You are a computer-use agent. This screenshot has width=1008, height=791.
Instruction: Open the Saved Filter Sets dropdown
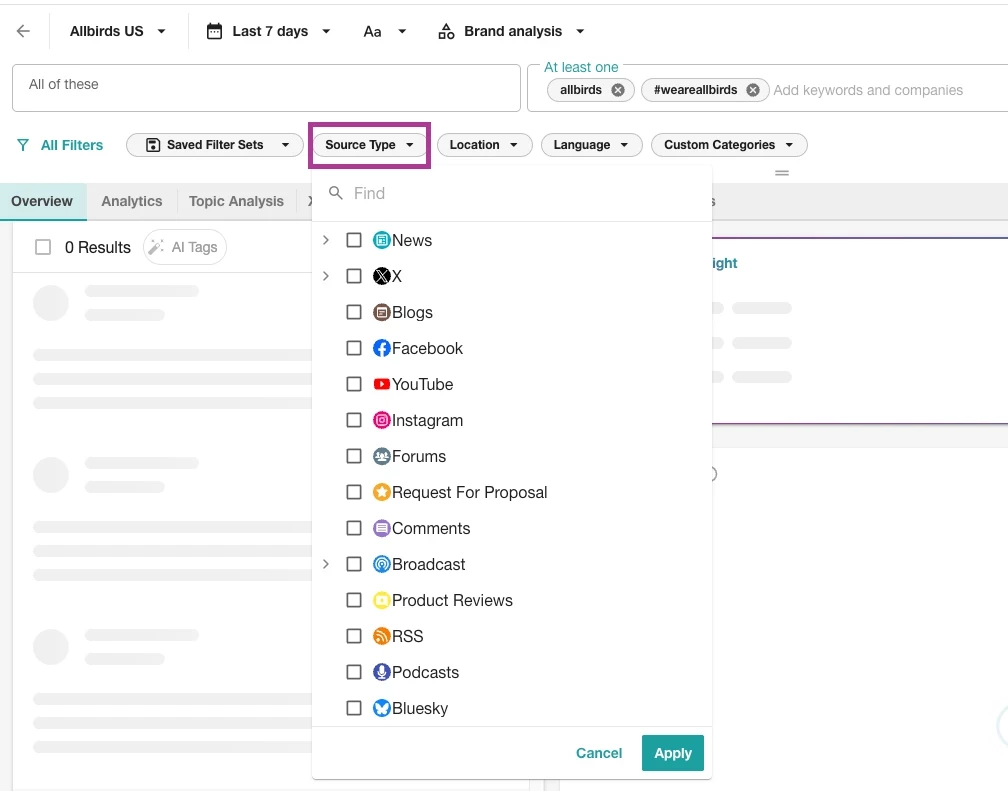tap(215, 145)
